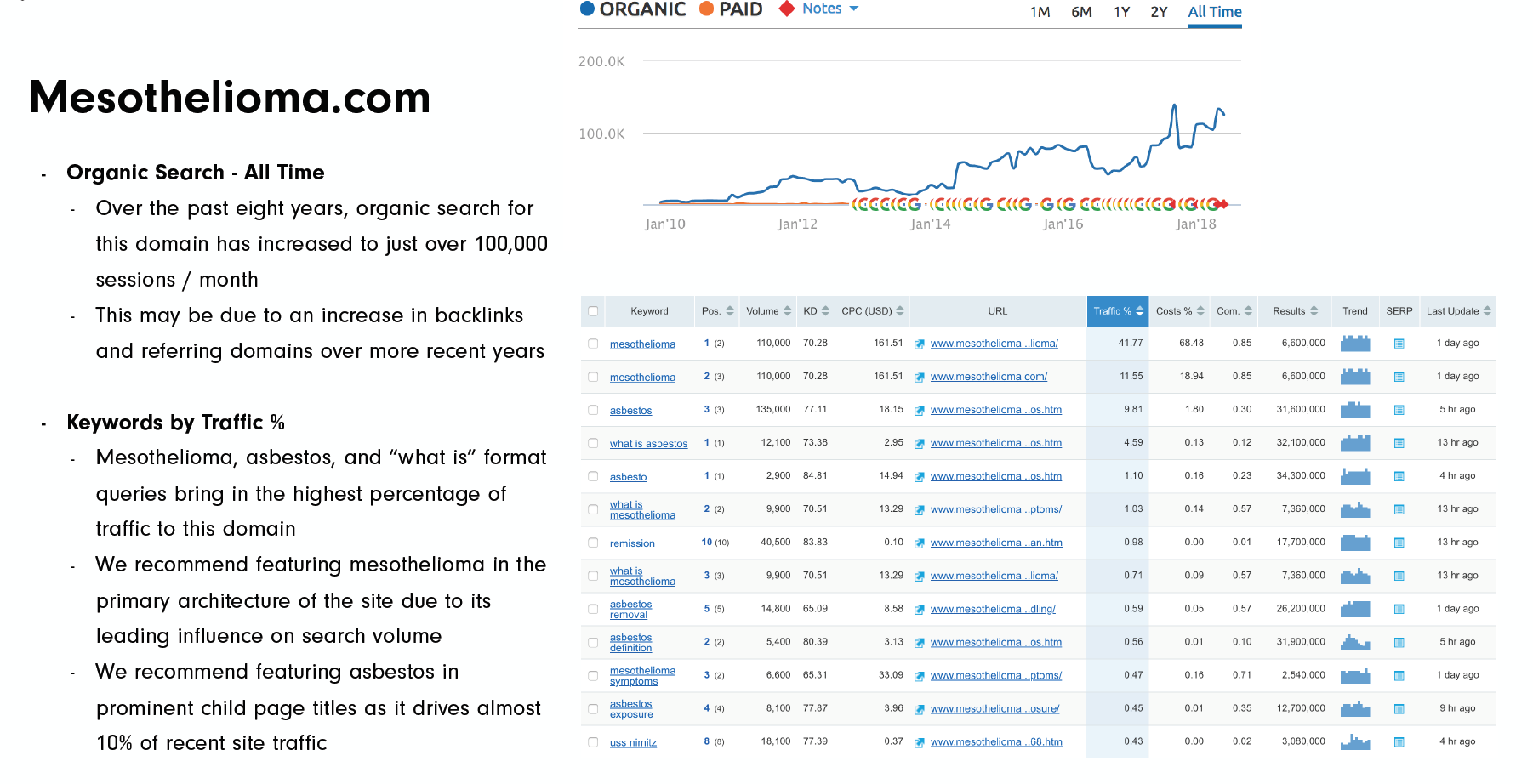Sort by Pos. column
Viewport: 1533px width, 784px height.
point(717,311)
